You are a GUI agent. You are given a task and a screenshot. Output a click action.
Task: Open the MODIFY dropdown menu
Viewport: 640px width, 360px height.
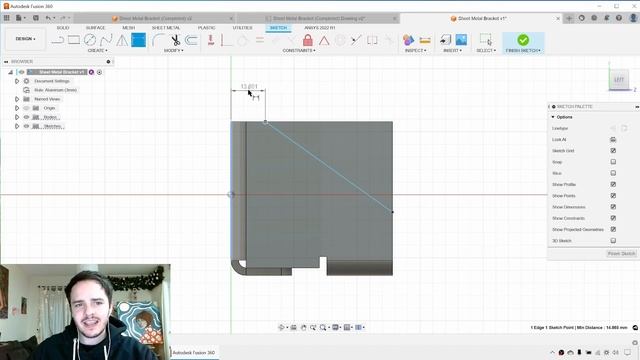[173, 50]
